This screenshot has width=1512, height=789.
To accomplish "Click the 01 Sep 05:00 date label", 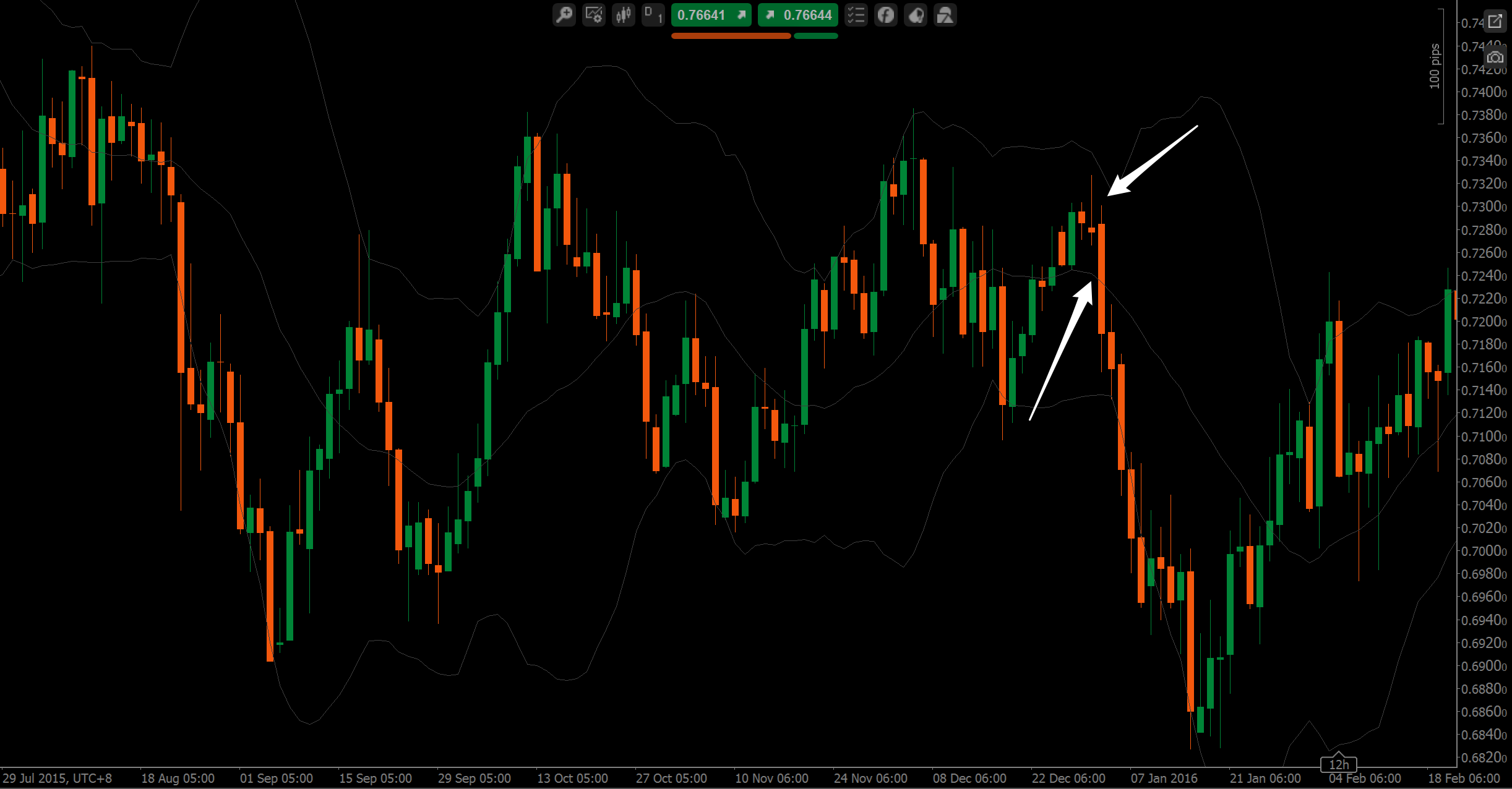I will [277, 778].
